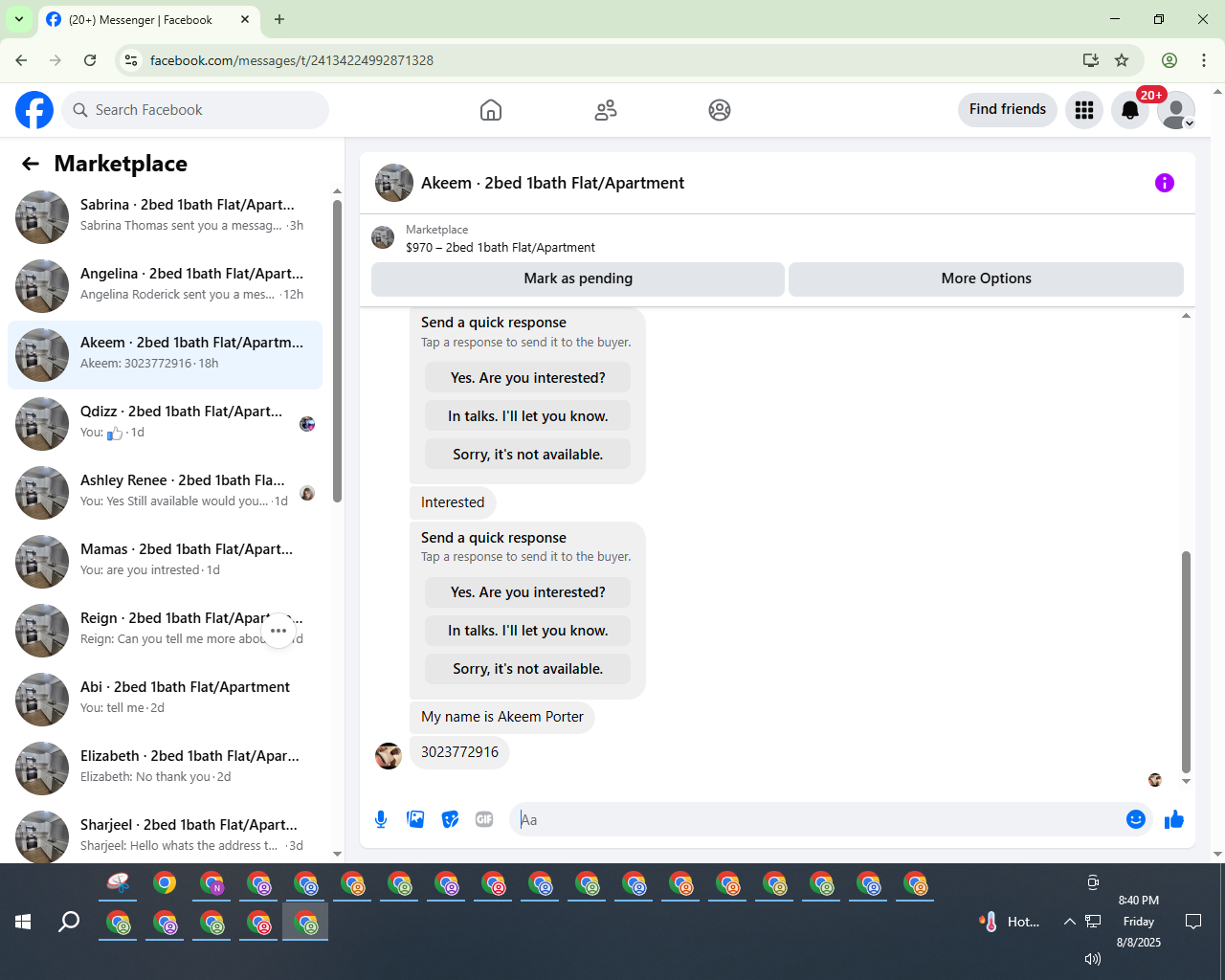View site information icon in address bar
This screenshot has height=980, width=1225.
[131, 60]
